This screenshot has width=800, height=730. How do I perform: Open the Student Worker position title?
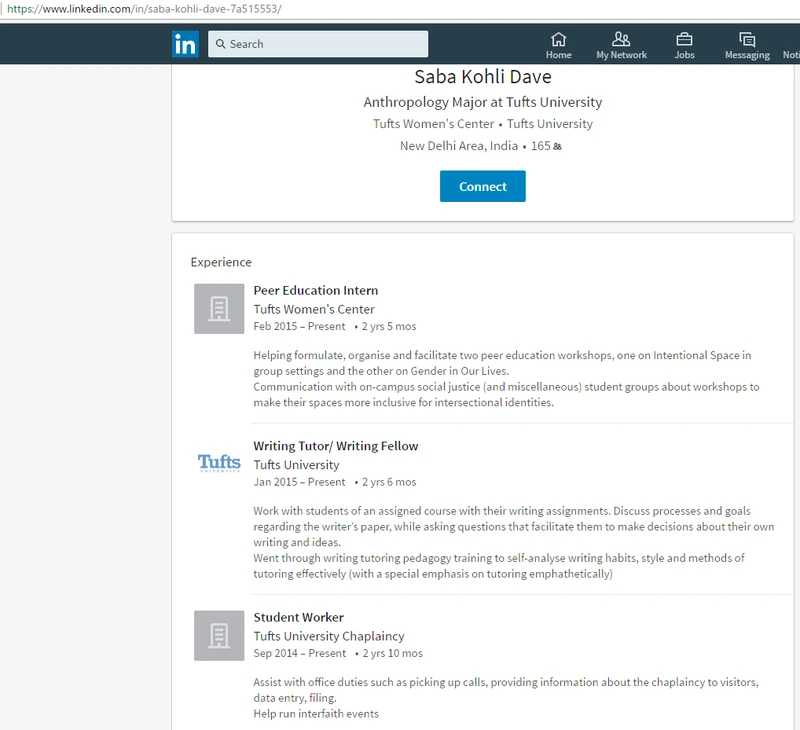[x=298, y=617]
